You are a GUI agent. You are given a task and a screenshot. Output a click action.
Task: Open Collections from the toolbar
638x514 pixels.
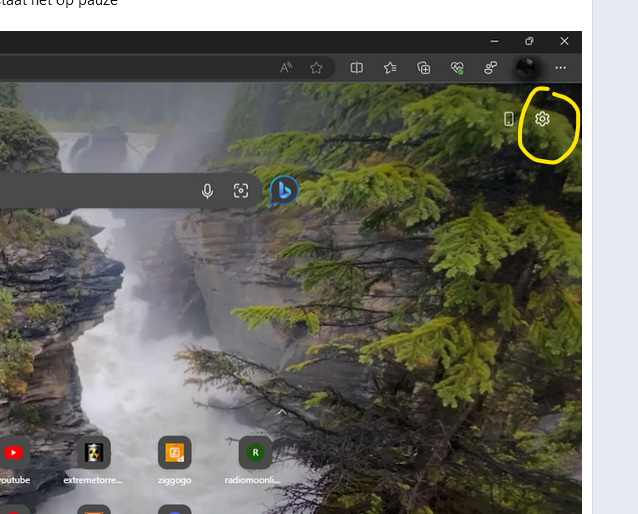click(424, 68)
